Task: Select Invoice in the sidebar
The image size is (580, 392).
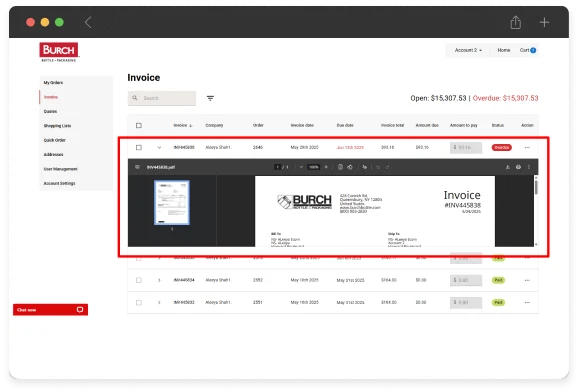Action: coord(51,97)
